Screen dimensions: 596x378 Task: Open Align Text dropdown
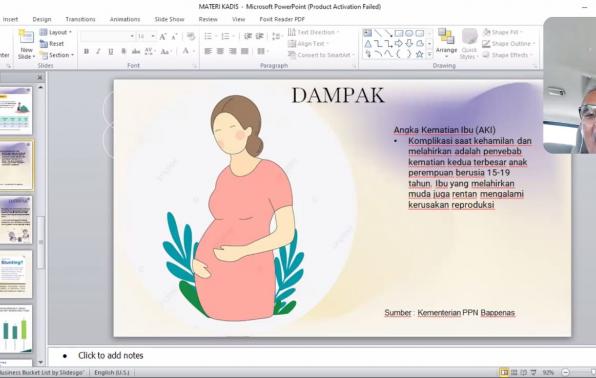pyautogui.click(x=308, y=44)
